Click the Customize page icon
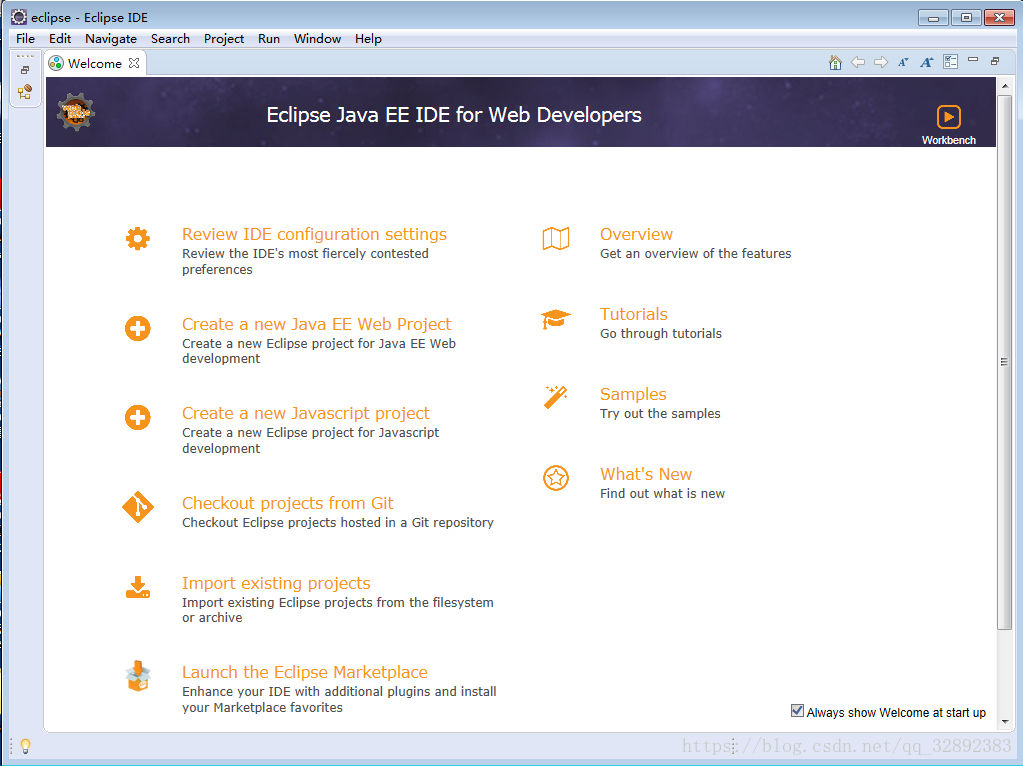 (951, 62)
